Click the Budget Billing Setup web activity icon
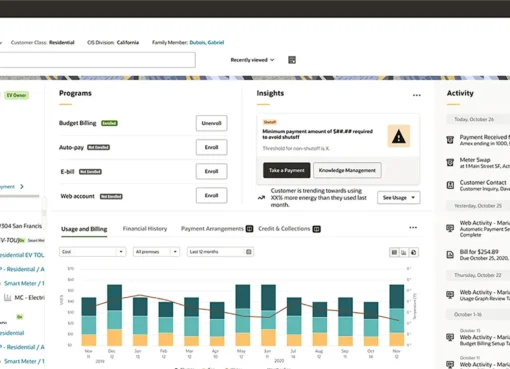Viewport: 510px width, 369px height. 450,337
